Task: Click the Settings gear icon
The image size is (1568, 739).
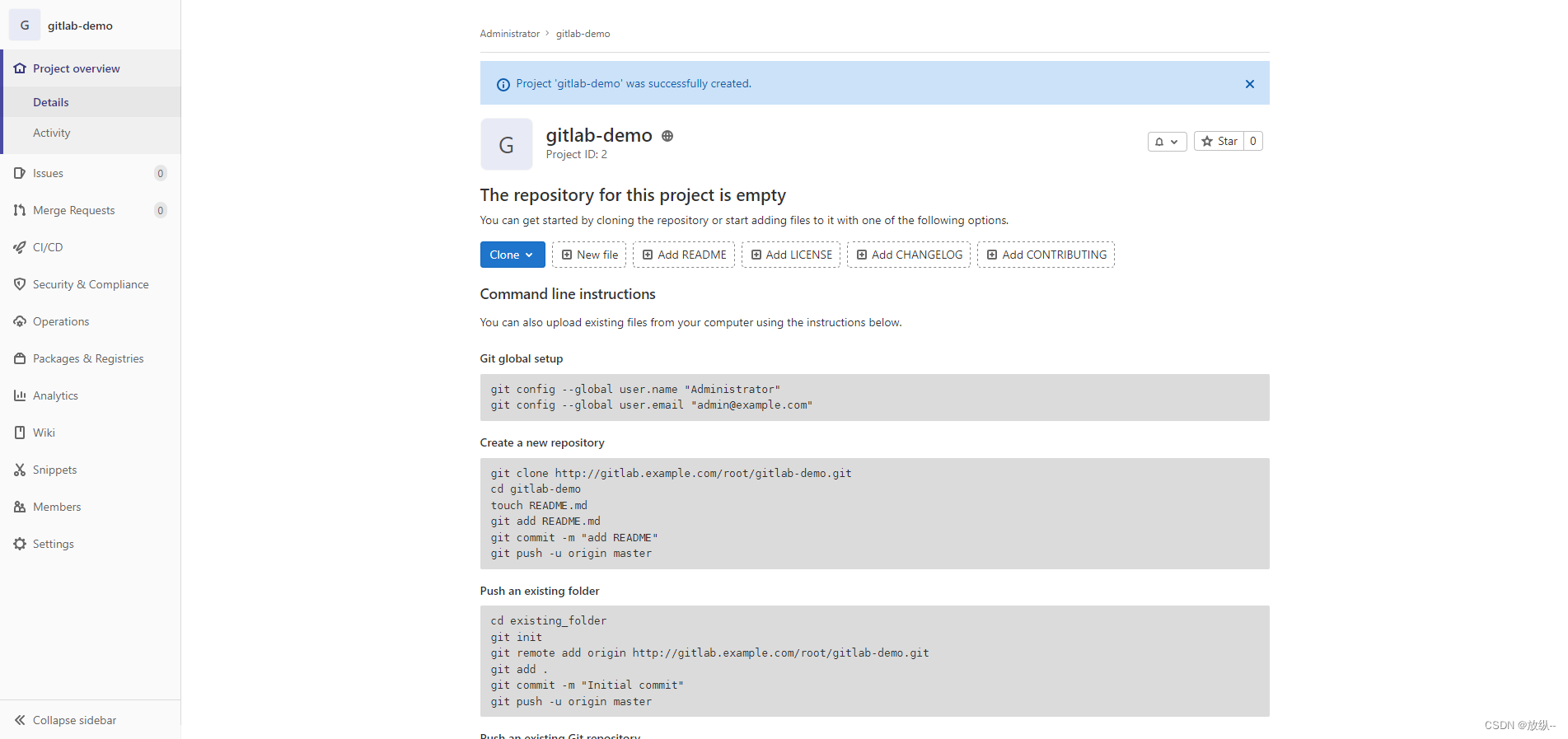Action: click(x=20, y=544)
